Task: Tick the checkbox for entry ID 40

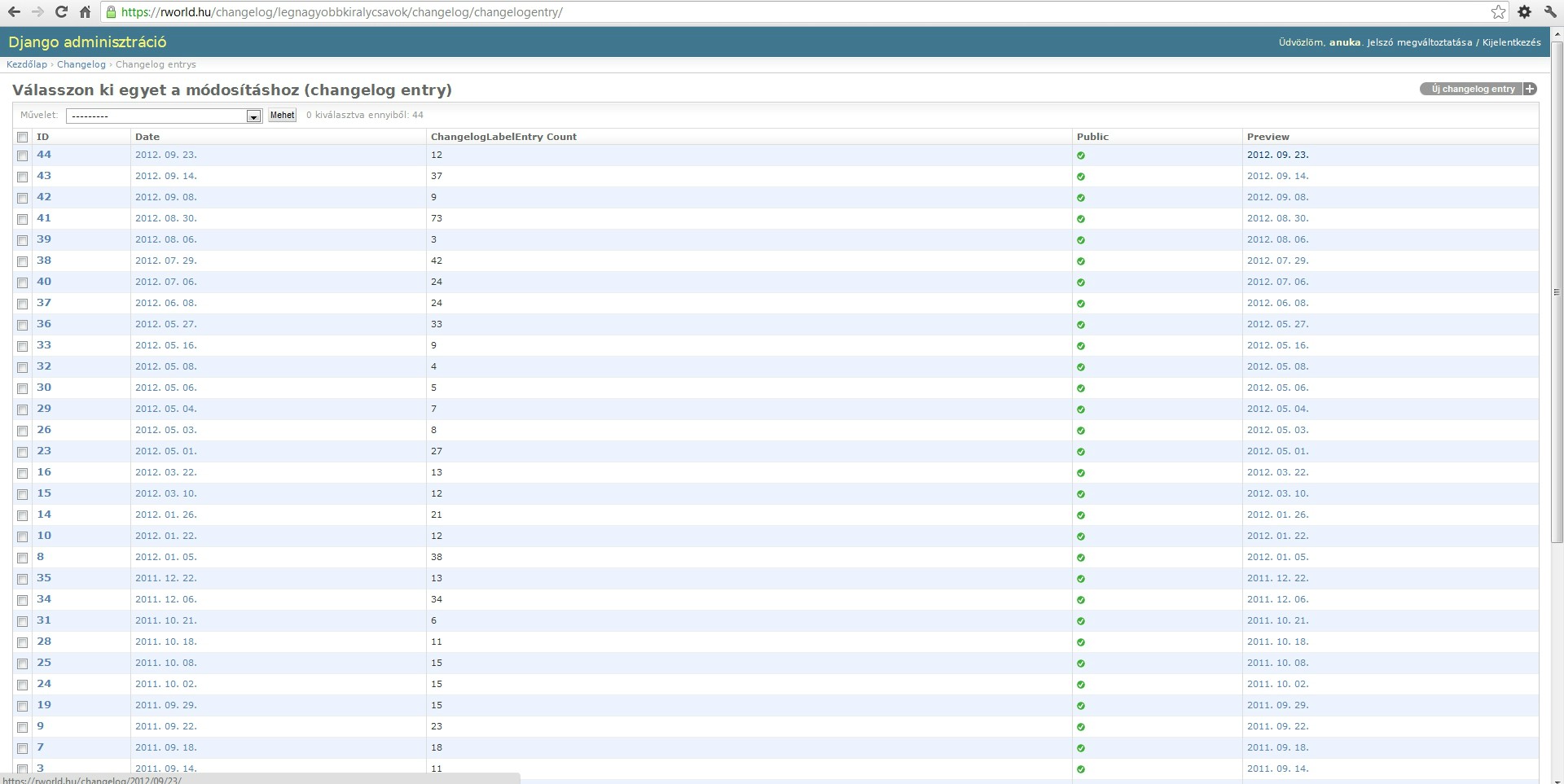Action: (x=23, y=283)
